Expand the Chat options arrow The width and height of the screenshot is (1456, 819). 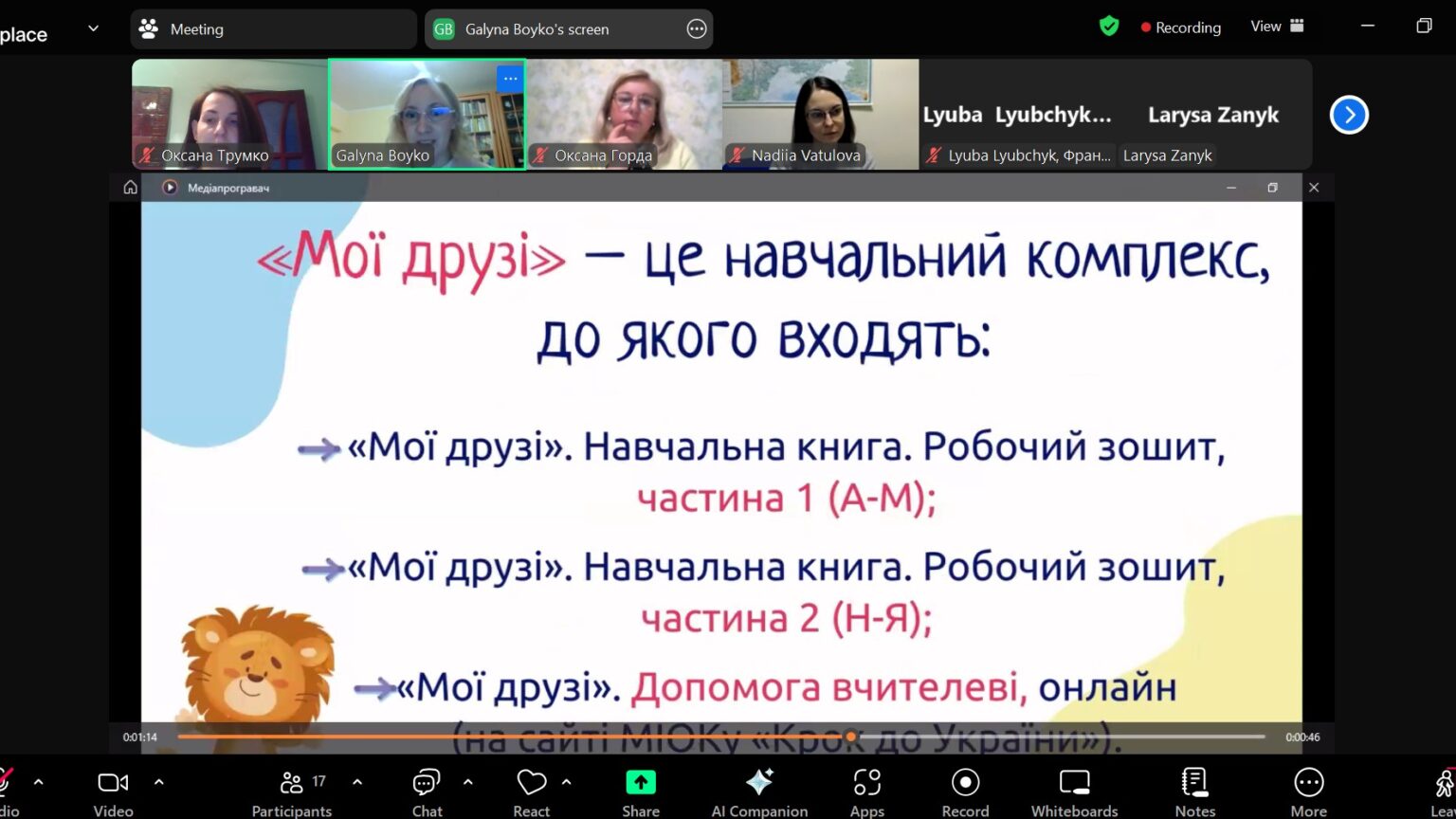coord(468,782)
